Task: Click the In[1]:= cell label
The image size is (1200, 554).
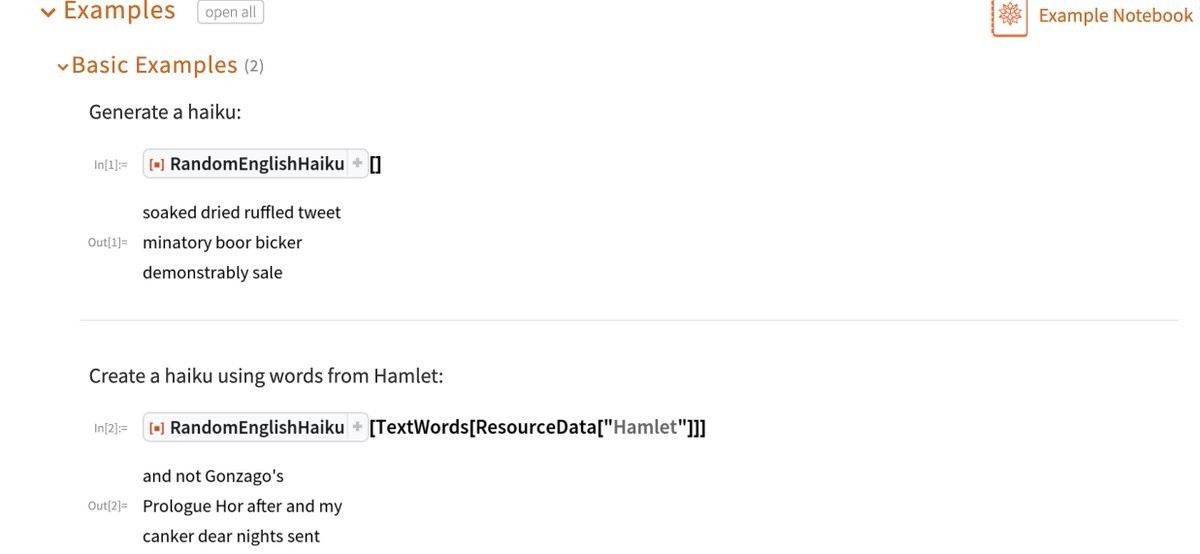Action: [110, 165]
